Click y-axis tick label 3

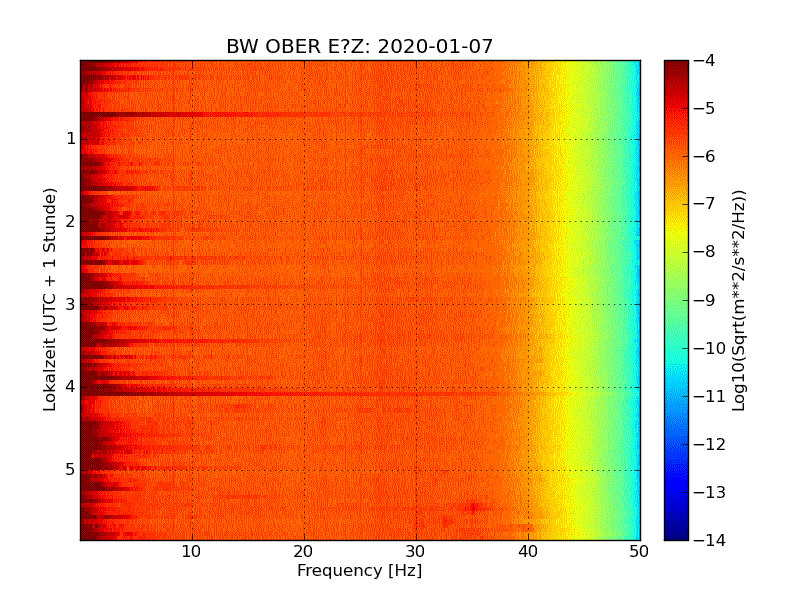click(71, 304)
